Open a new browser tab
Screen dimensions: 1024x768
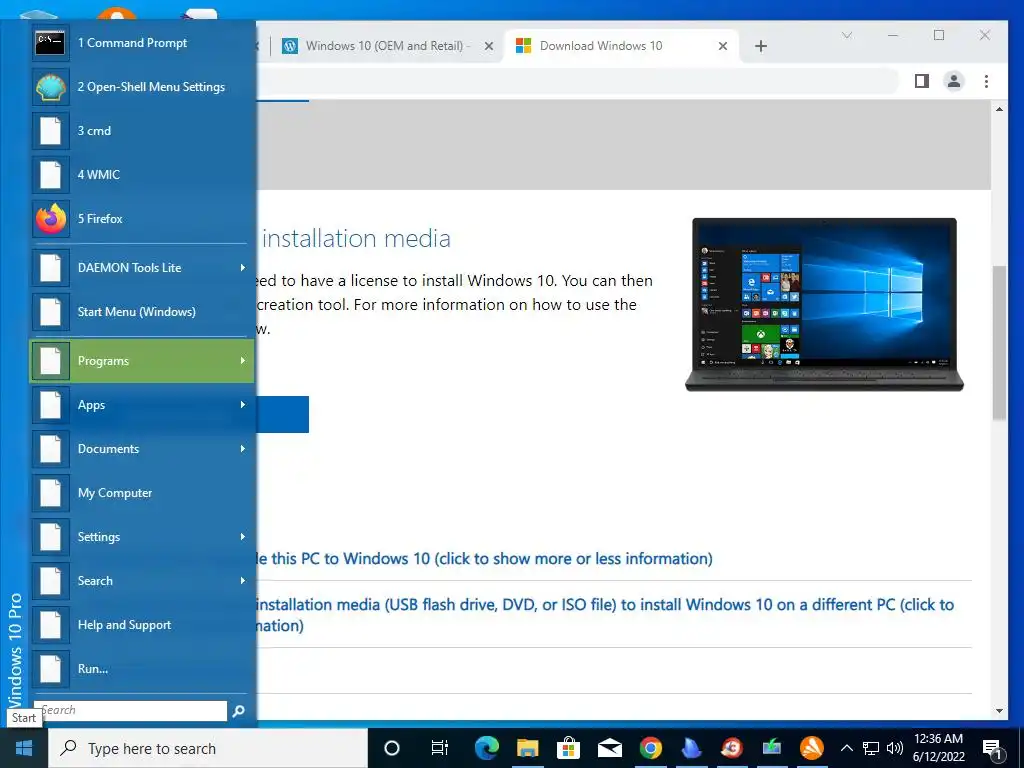pos(761,46)
